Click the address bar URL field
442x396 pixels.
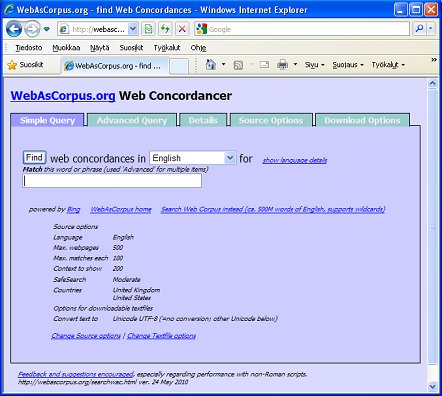tap(98, 29)
